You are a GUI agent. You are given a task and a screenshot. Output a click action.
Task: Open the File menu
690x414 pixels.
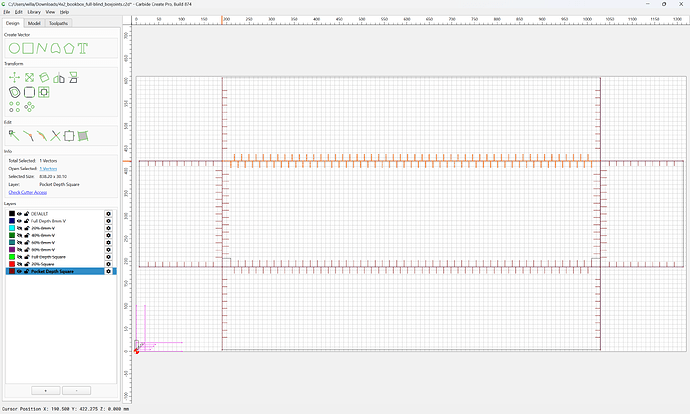[7, 12]
